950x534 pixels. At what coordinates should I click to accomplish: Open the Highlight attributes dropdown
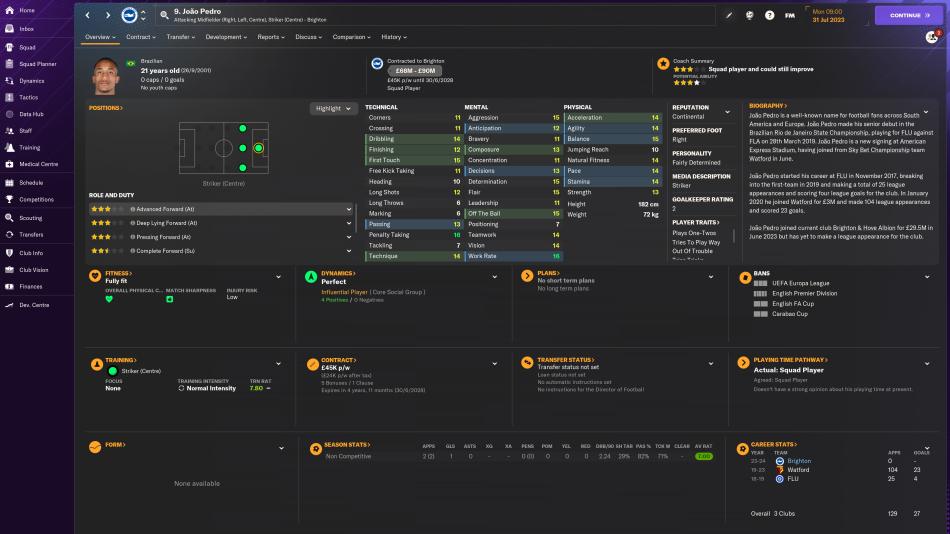(333, 108)
